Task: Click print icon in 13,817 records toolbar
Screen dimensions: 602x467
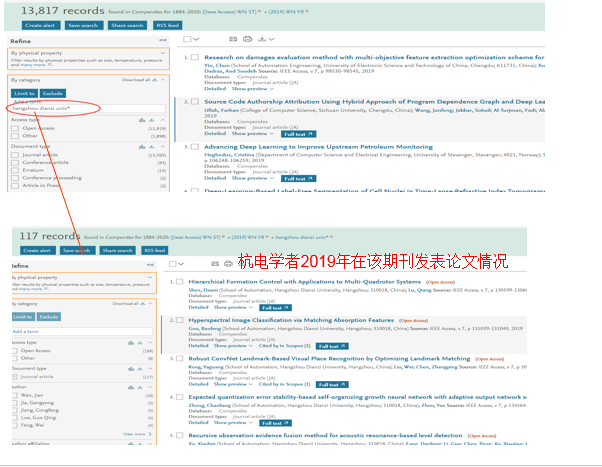Action: (x=248, y=39)
